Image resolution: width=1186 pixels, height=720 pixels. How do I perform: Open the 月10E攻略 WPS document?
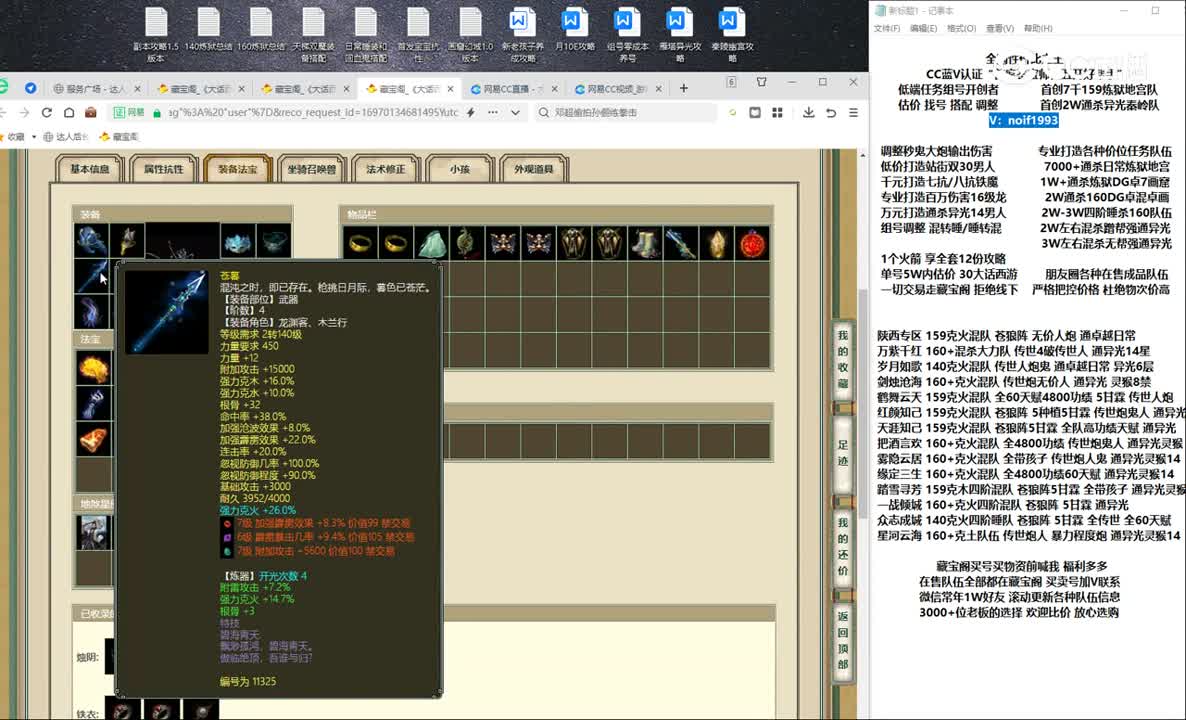tap(573, 30)
